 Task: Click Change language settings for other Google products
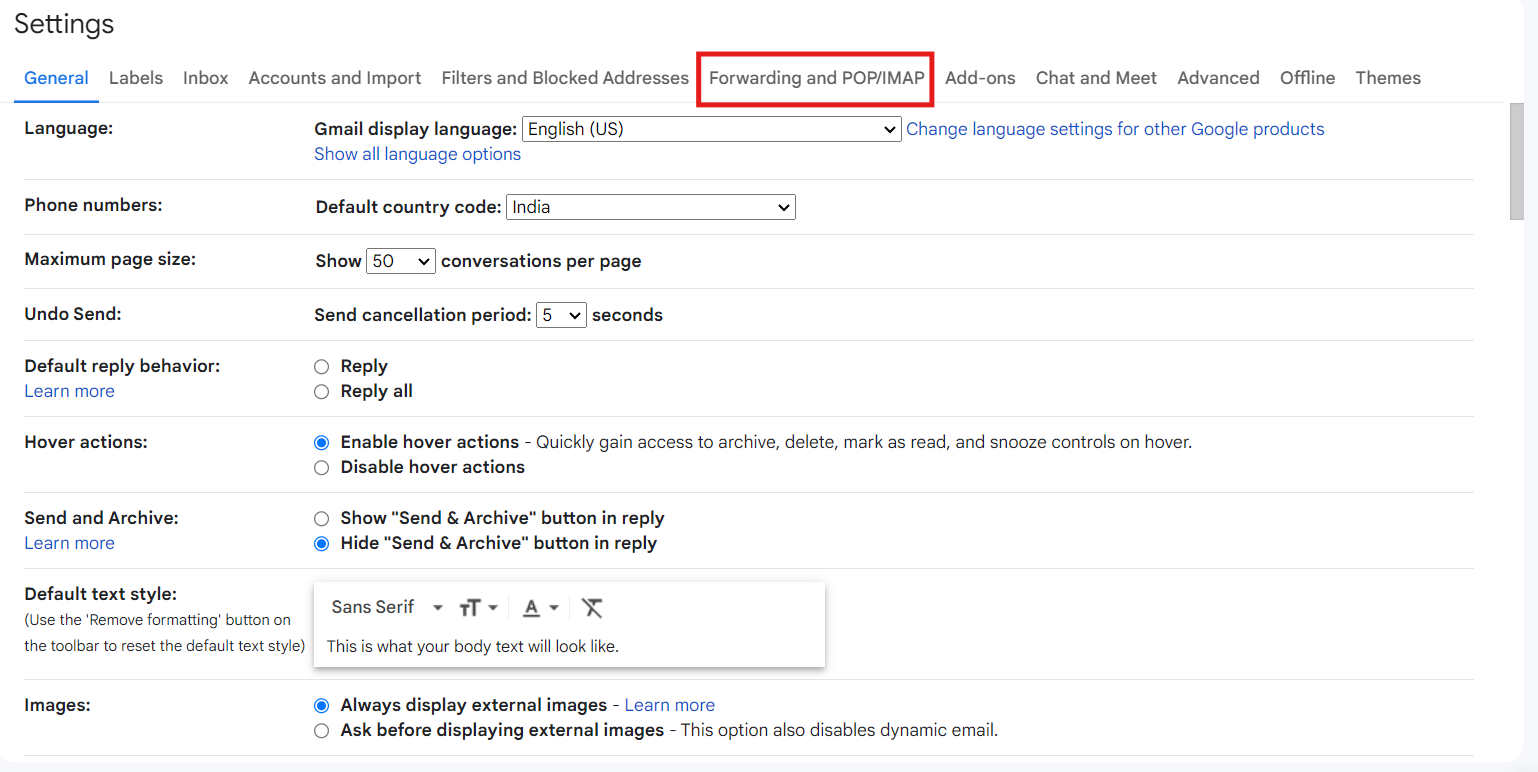point(1115,129)
